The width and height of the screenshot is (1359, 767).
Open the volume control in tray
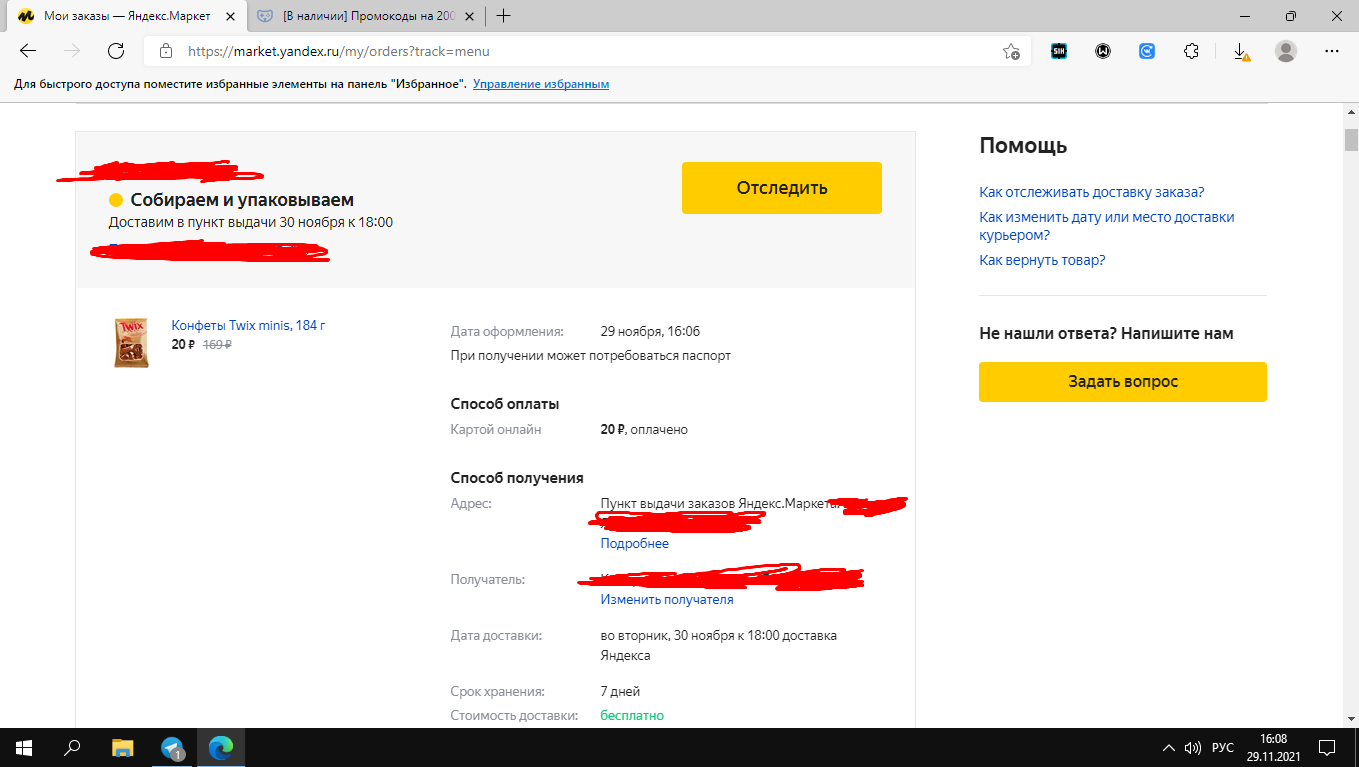[x=1192, y=747]
